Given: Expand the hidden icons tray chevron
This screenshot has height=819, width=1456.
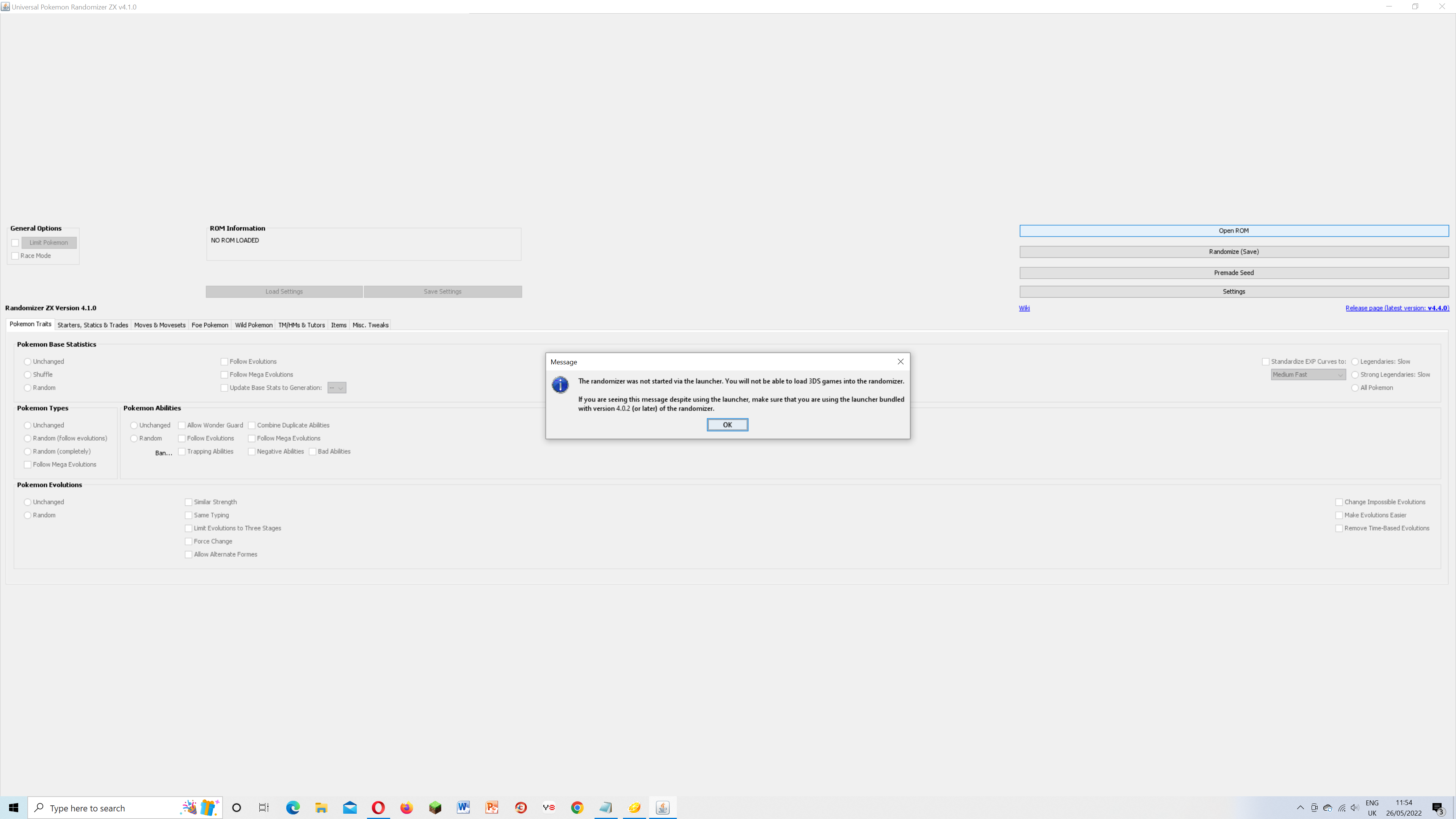Looking at the screenshot, I should pos(1301,807).
